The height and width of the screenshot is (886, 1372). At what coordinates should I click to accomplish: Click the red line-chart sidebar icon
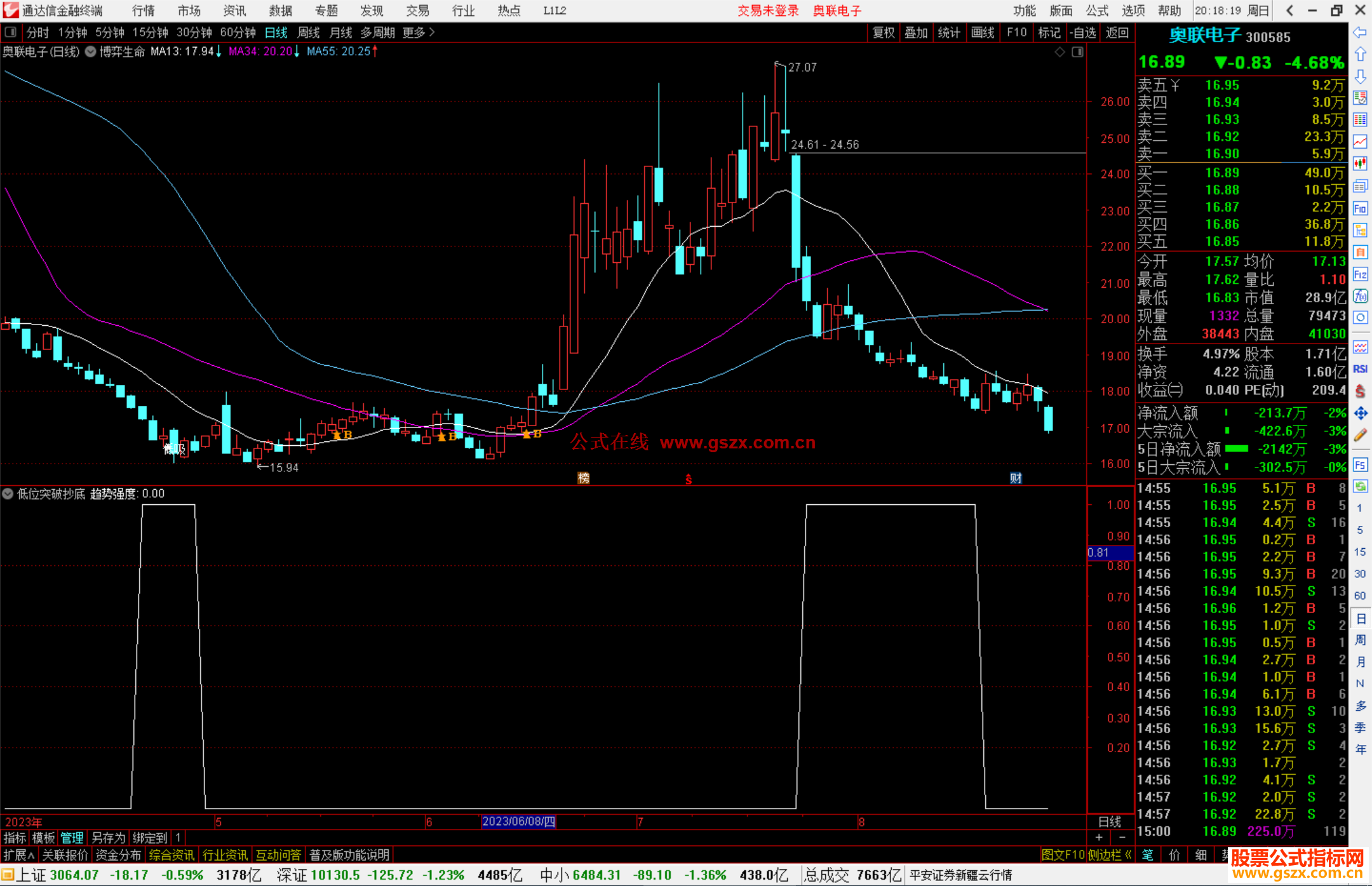point(1360,142)
